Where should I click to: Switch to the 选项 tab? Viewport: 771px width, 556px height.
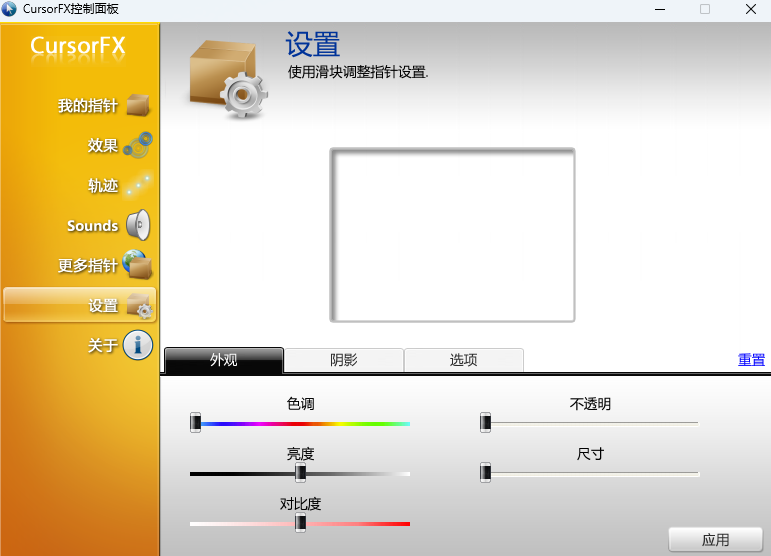(463, 360)
